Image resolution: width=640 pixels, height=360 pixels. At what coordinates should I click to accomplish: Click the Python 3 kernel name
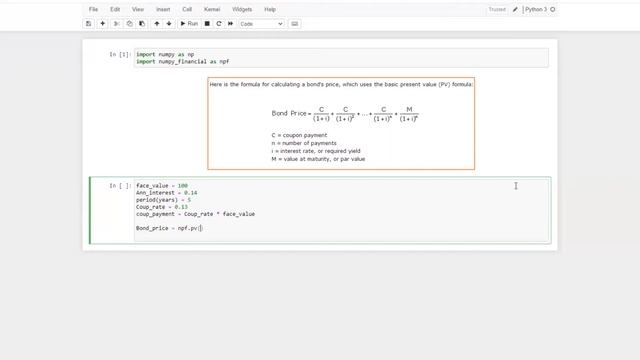pos(536,9)
